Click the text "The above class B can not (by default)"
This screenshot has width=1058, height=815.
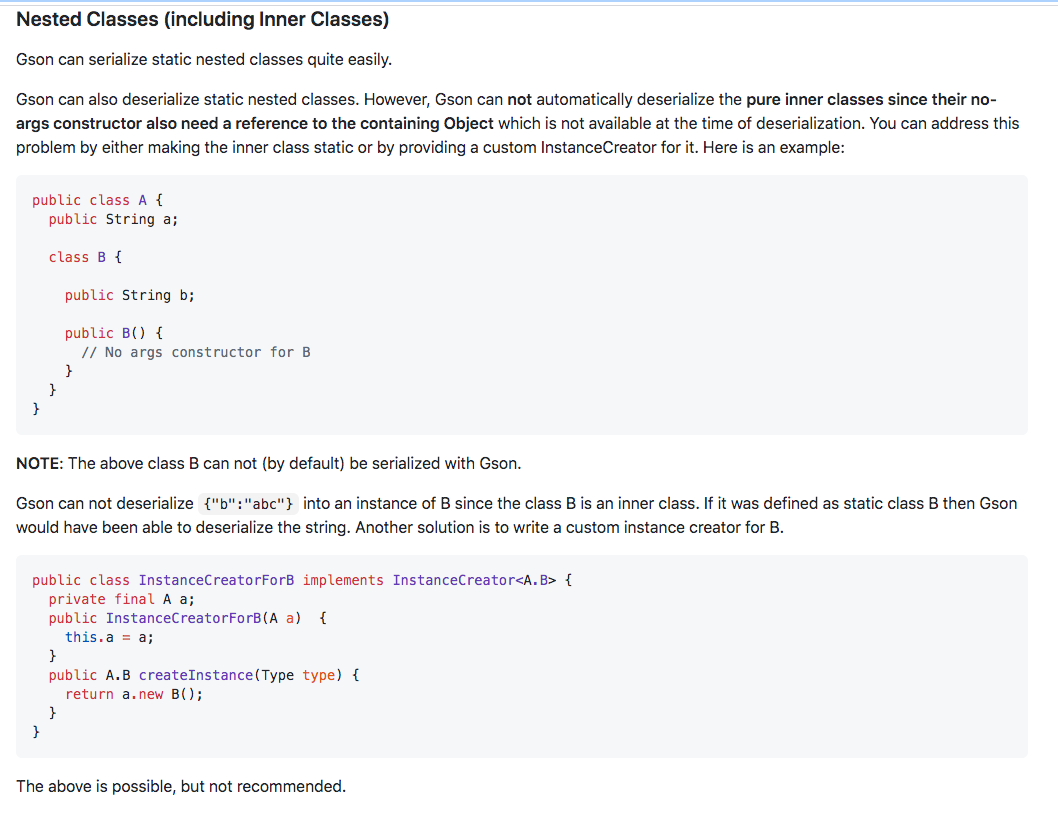pyautogui.click(x=206, y=463)
